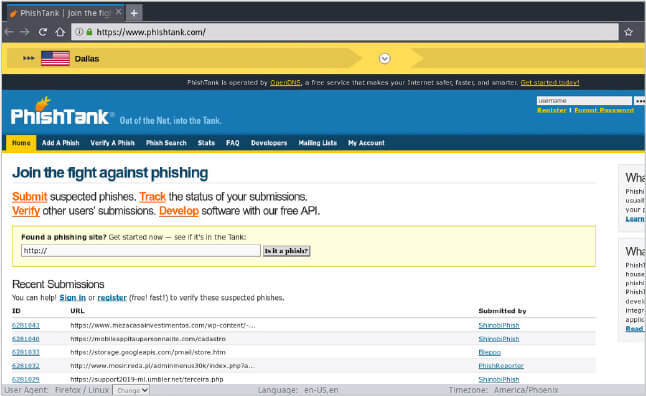This screenshot has height=396, width=646.
Task: Click the Dallas location label
Action: pos(87,59)
